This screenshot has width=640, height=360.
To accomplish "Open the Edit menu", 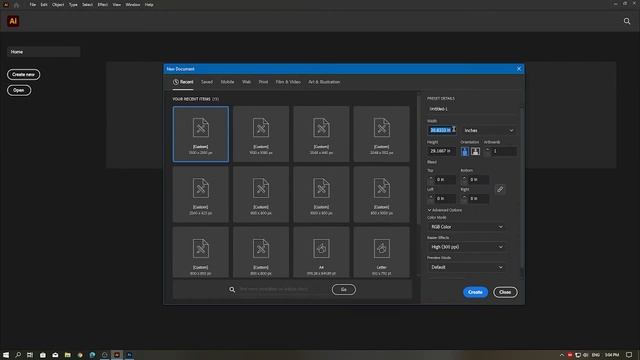I will point(44,4).
